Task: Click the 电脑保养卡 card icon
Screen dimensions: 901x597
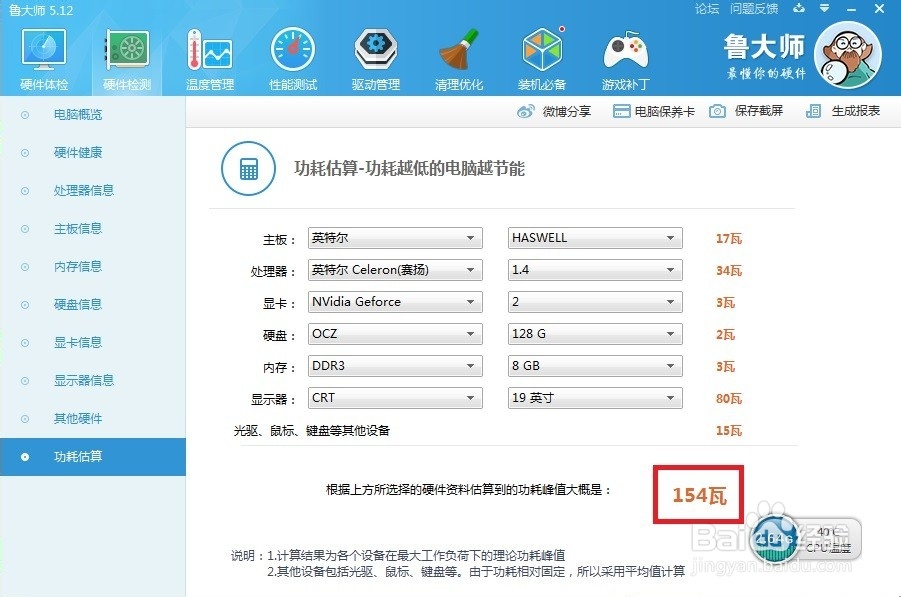Action: click(621, 111)
